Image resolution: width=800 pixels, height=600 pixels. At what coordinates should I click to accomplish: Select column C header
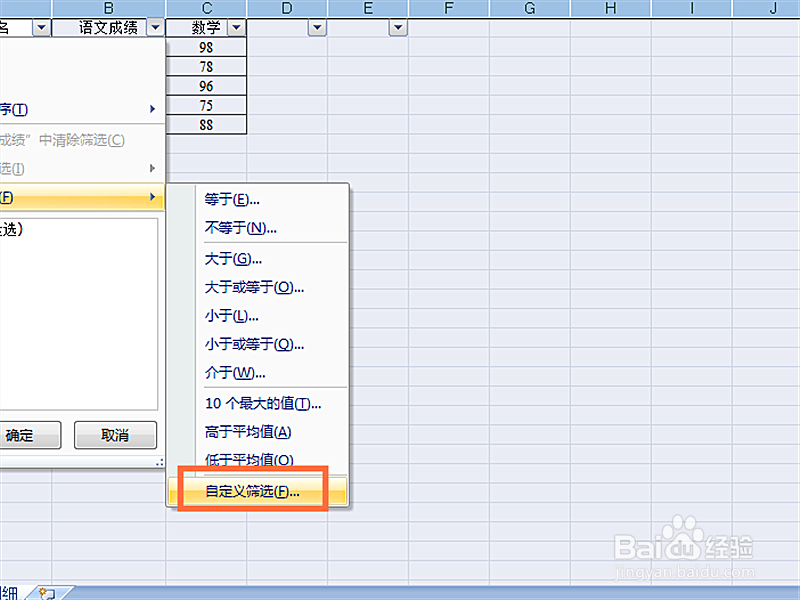(207, 8)
